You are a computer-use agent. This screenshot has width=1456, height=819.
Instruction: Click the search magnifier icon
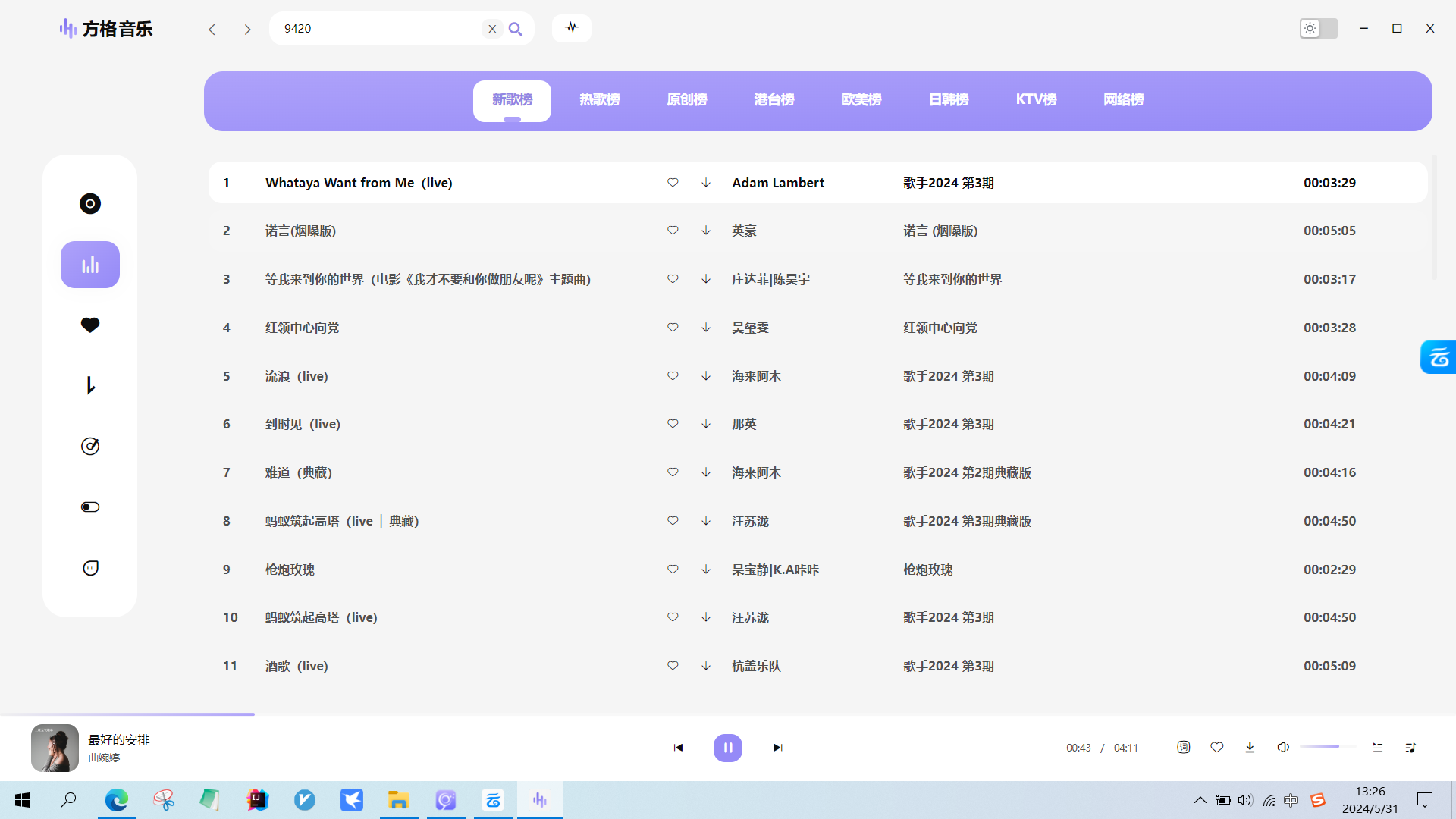point(516,29)
